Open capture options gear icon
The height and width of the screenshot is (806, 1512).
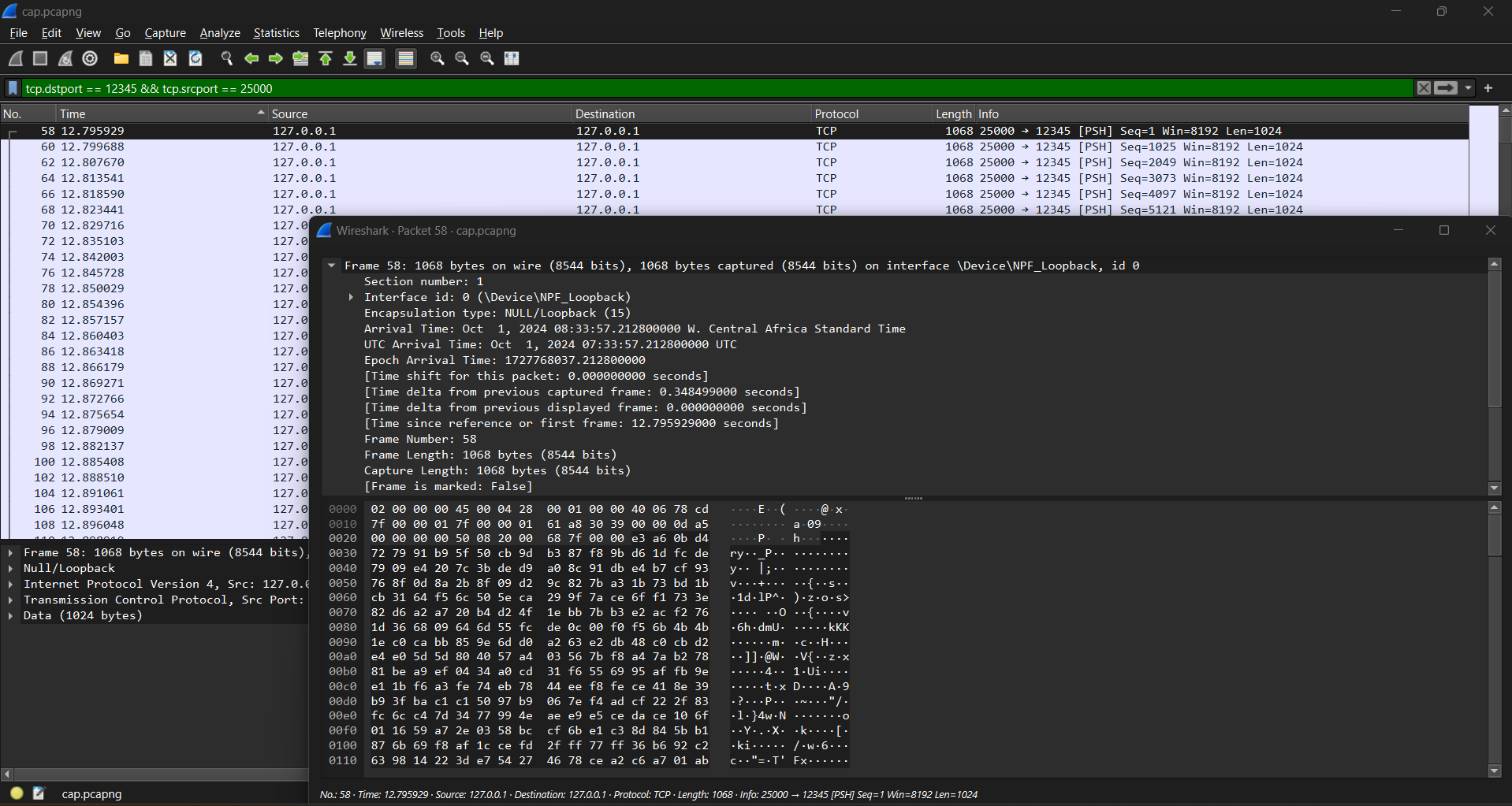(x=90, y=58)
